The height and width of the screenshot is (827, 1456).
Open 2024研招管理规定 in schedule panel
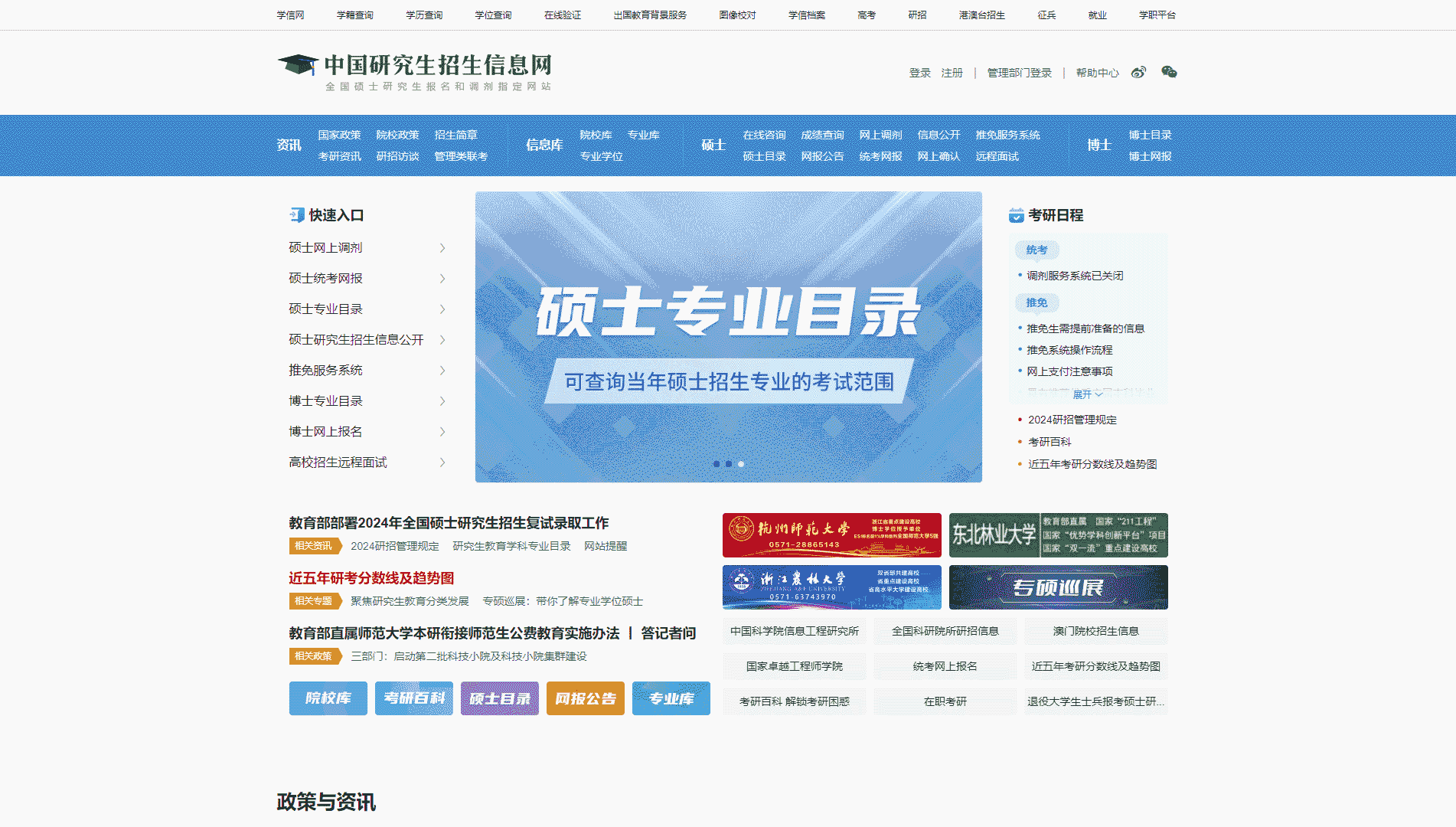(x=1072, y=420)
